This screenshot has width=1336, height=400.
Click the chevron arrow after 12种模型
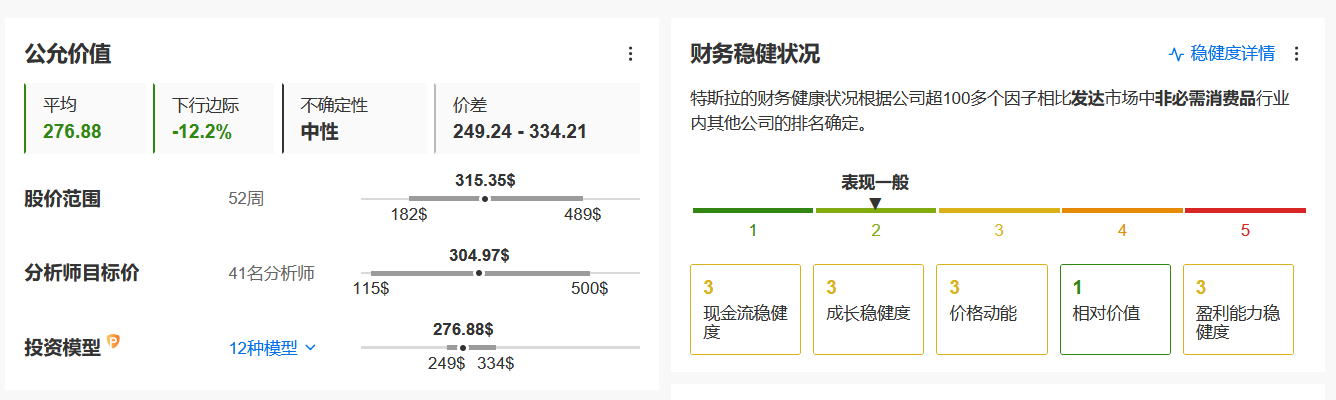tap(310, 348)
